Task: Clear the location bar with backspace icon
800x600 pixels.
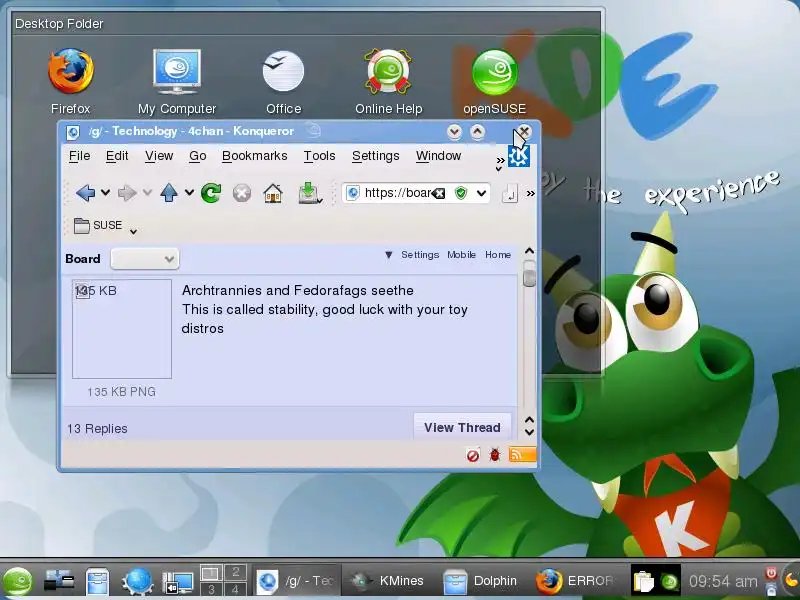Action: tap(439, 193)
